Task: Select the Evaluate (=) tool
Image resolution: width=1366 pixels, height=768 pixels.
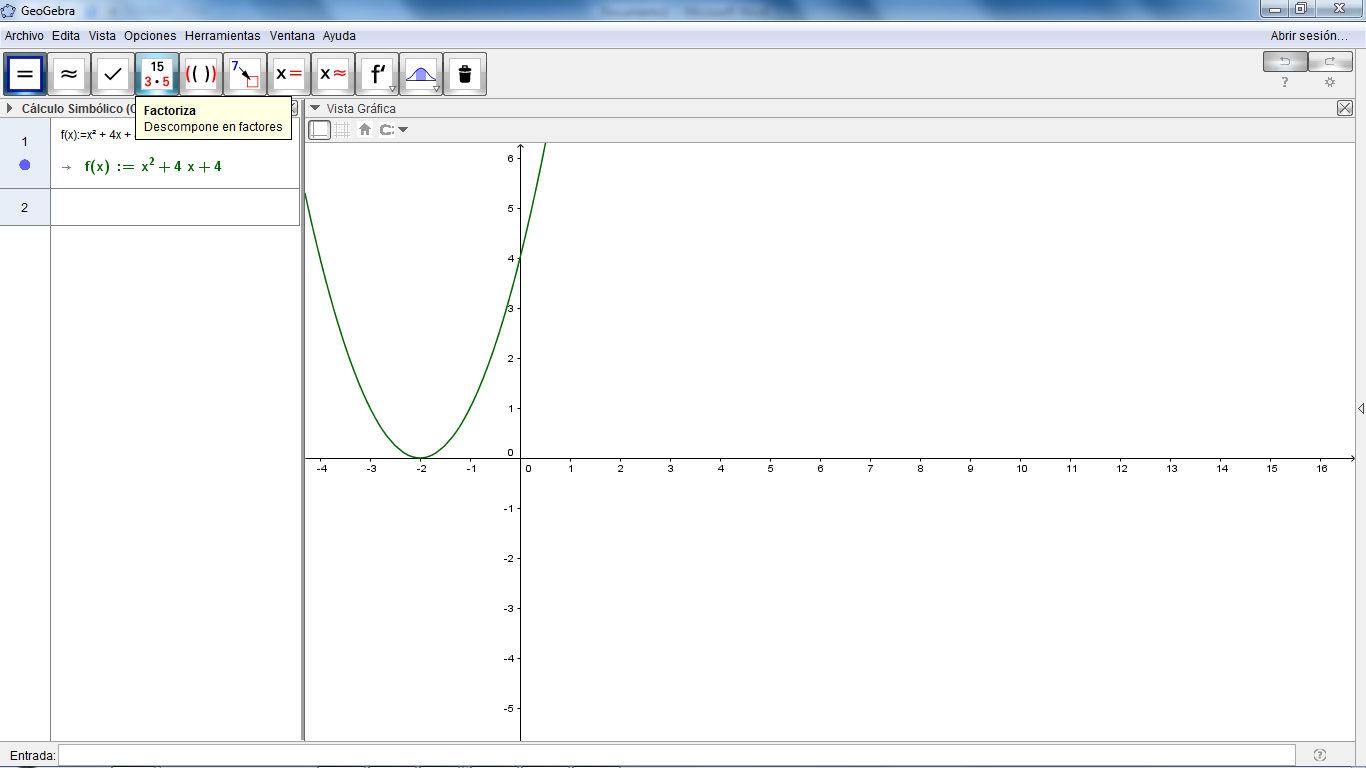Action: (24, 73)
